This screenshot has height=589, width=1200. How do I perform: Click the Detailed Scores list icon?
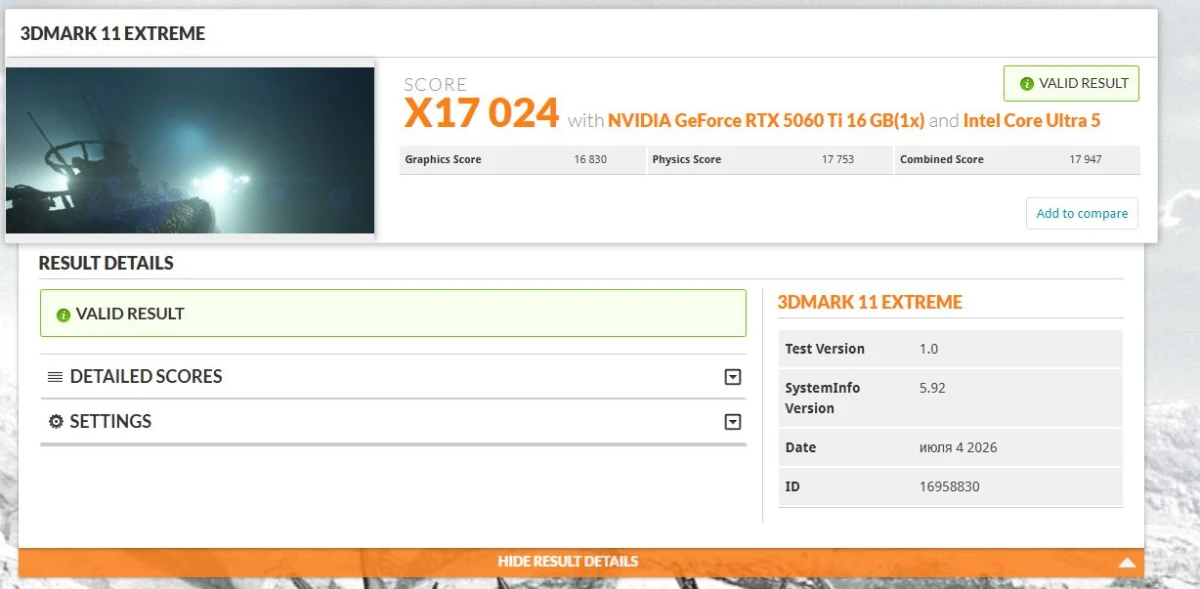(x=55, y=377)
